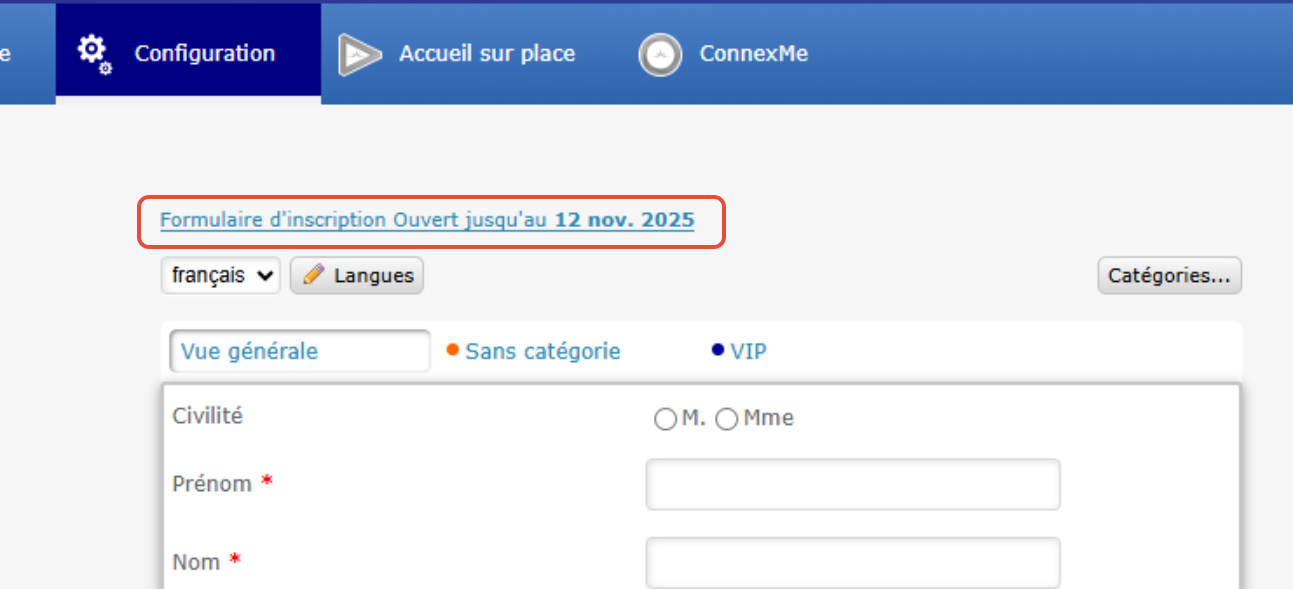Click the orange dot beside Sans catégorie
The width and height of the screenshot is (1293, 589).
pyautogui.click(x=452, y=350)
